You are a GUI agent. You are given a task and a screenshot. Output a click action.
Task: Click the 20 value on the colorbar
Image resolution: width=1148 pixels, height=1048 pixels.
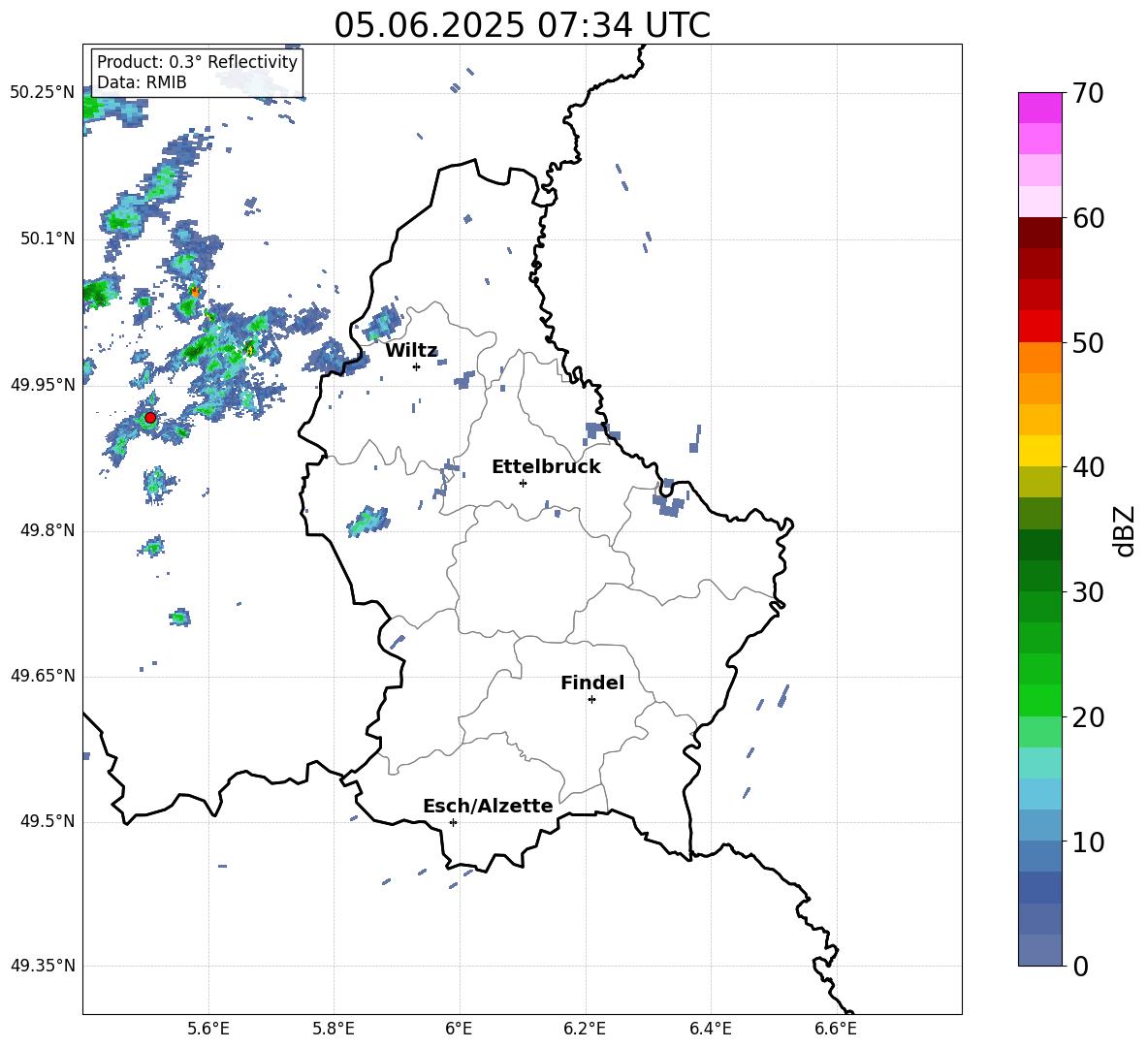click(x=1089, y=717)
